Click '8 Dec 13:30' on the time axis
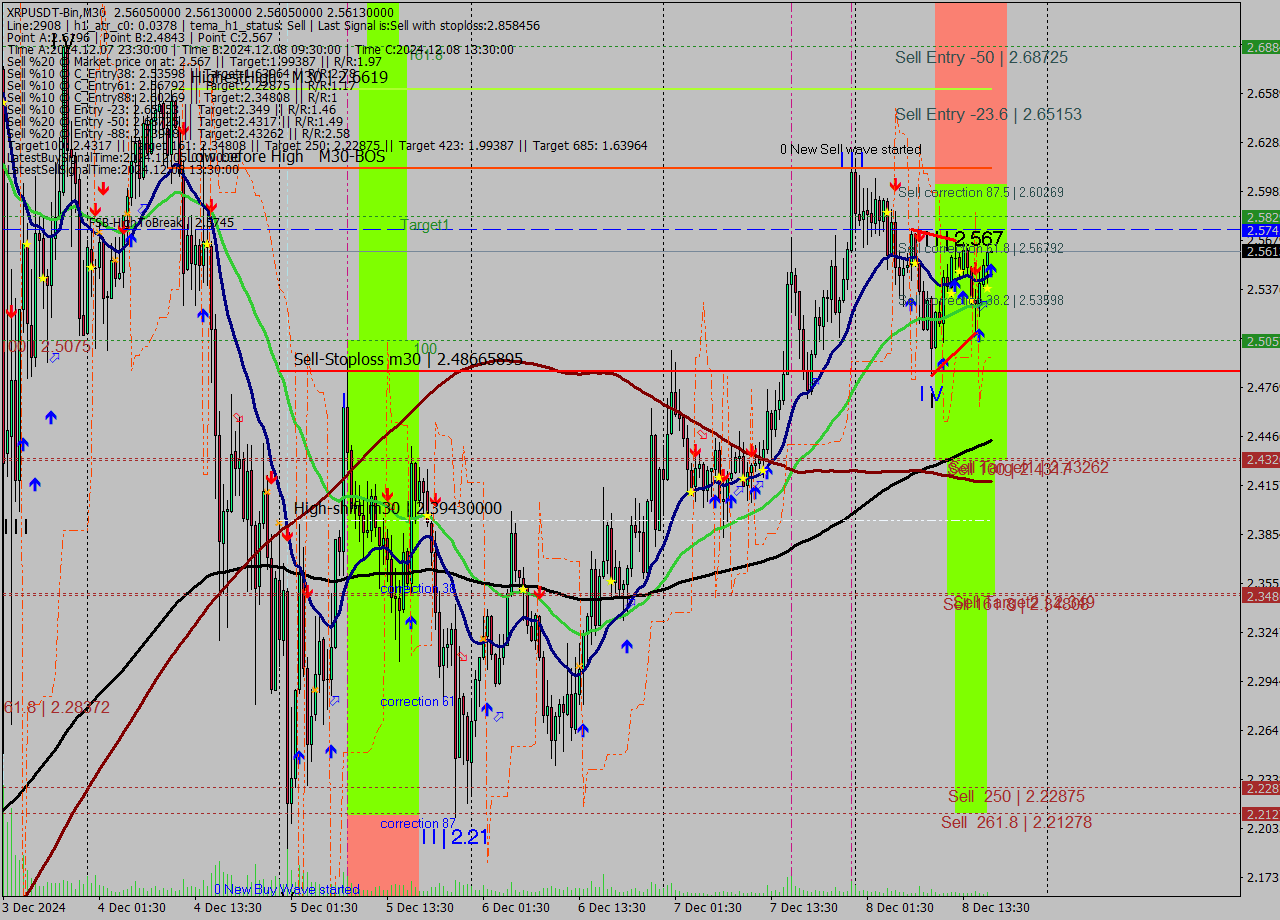This screenshot has height=920, width=1280. point(996,908)
